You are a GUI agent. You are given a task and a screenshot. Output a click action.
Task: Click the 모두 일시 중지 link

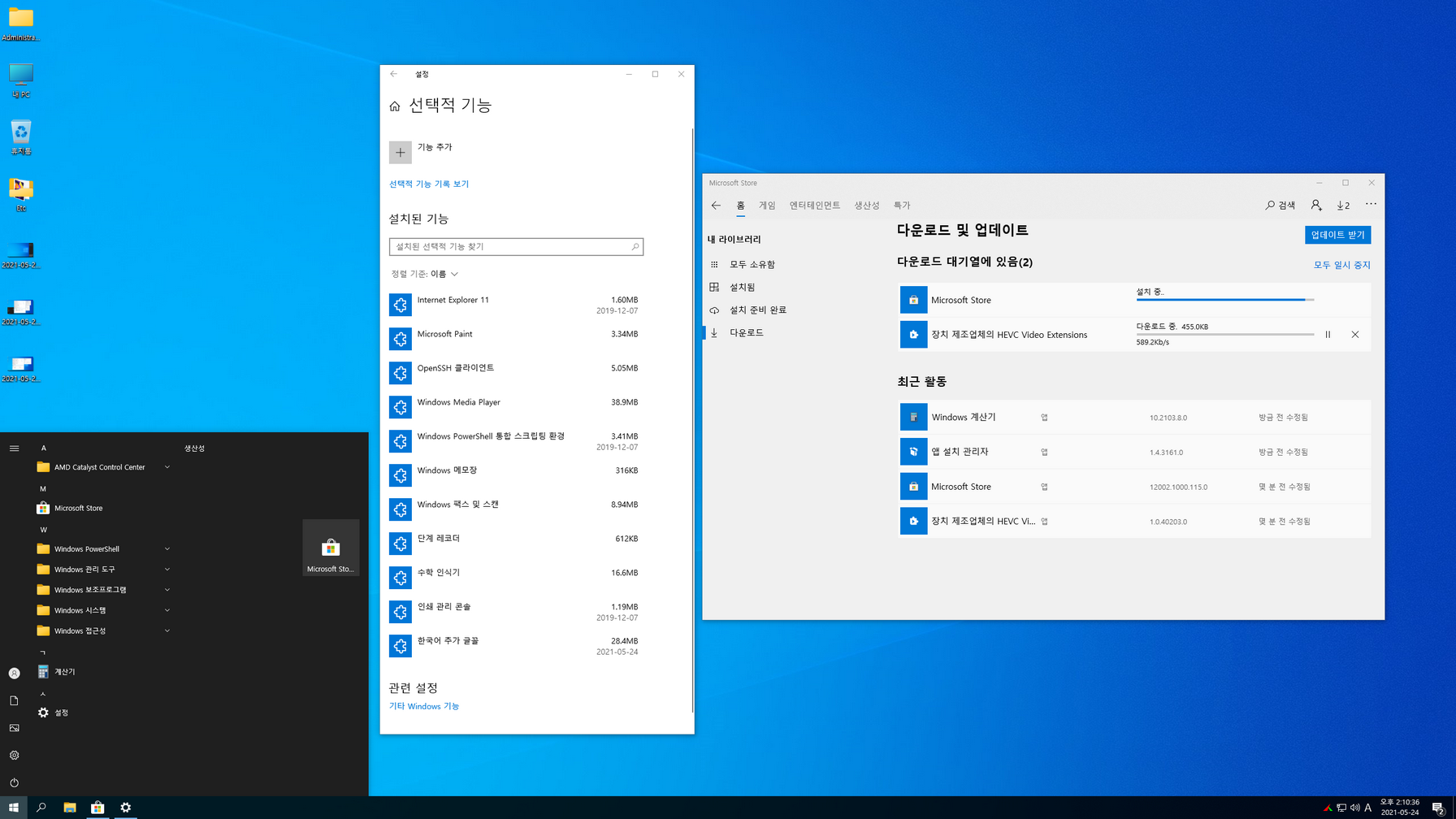1341,265
